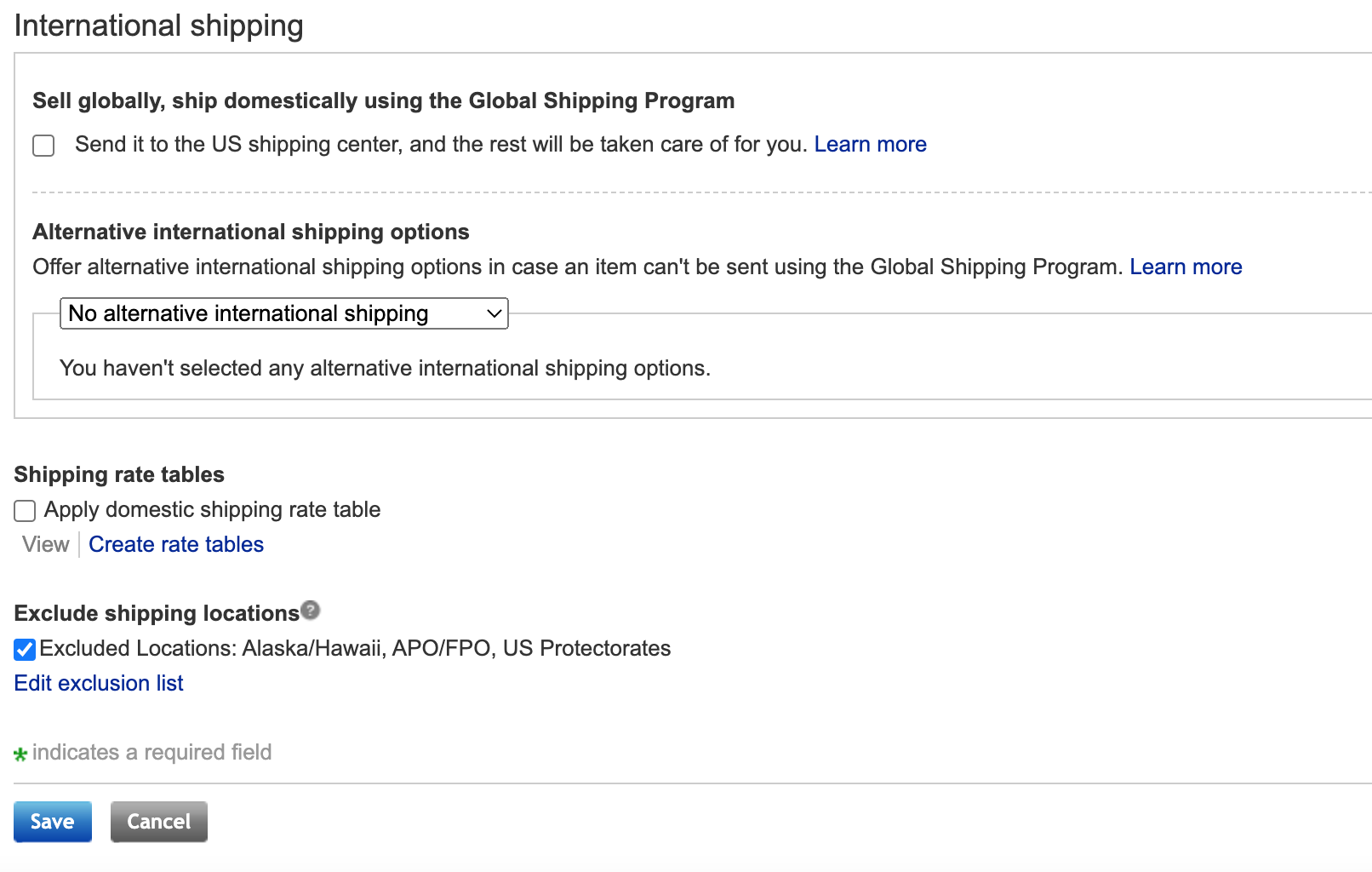Click the no alternative shipping selected message

(385, 368)
